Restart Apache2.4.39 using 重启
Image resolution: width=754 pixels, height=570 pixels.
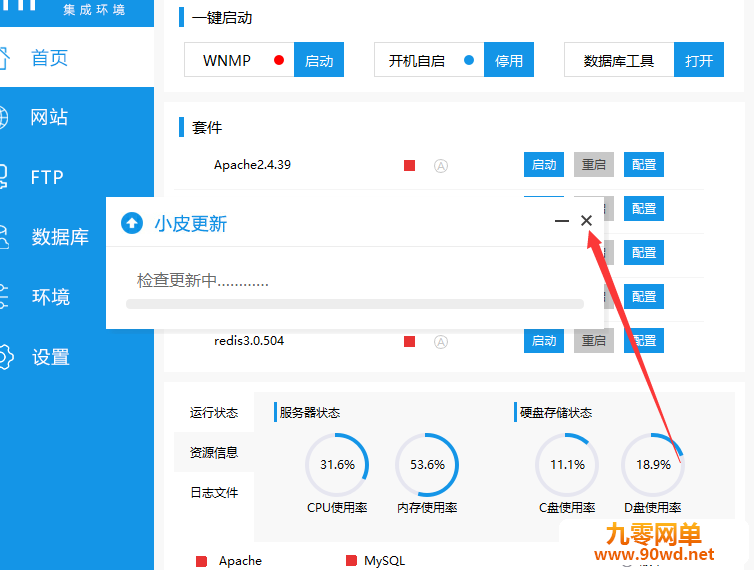594,165
